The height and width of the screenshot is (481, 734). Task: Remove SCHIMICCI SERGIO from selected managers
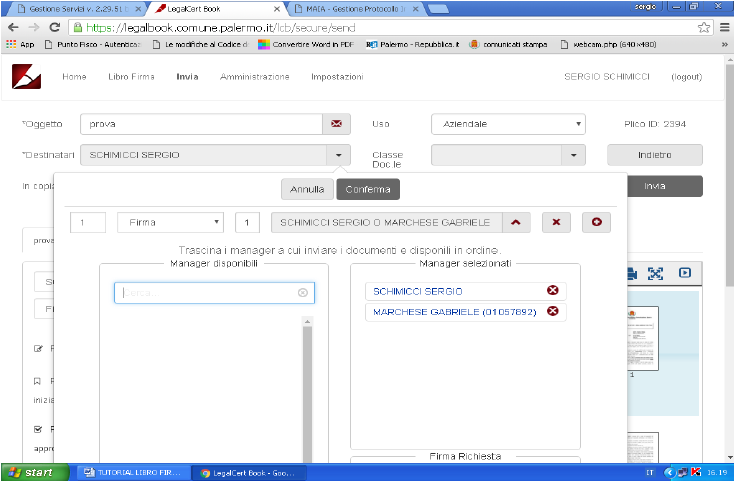pyautogui.click(x=552, y=291)
